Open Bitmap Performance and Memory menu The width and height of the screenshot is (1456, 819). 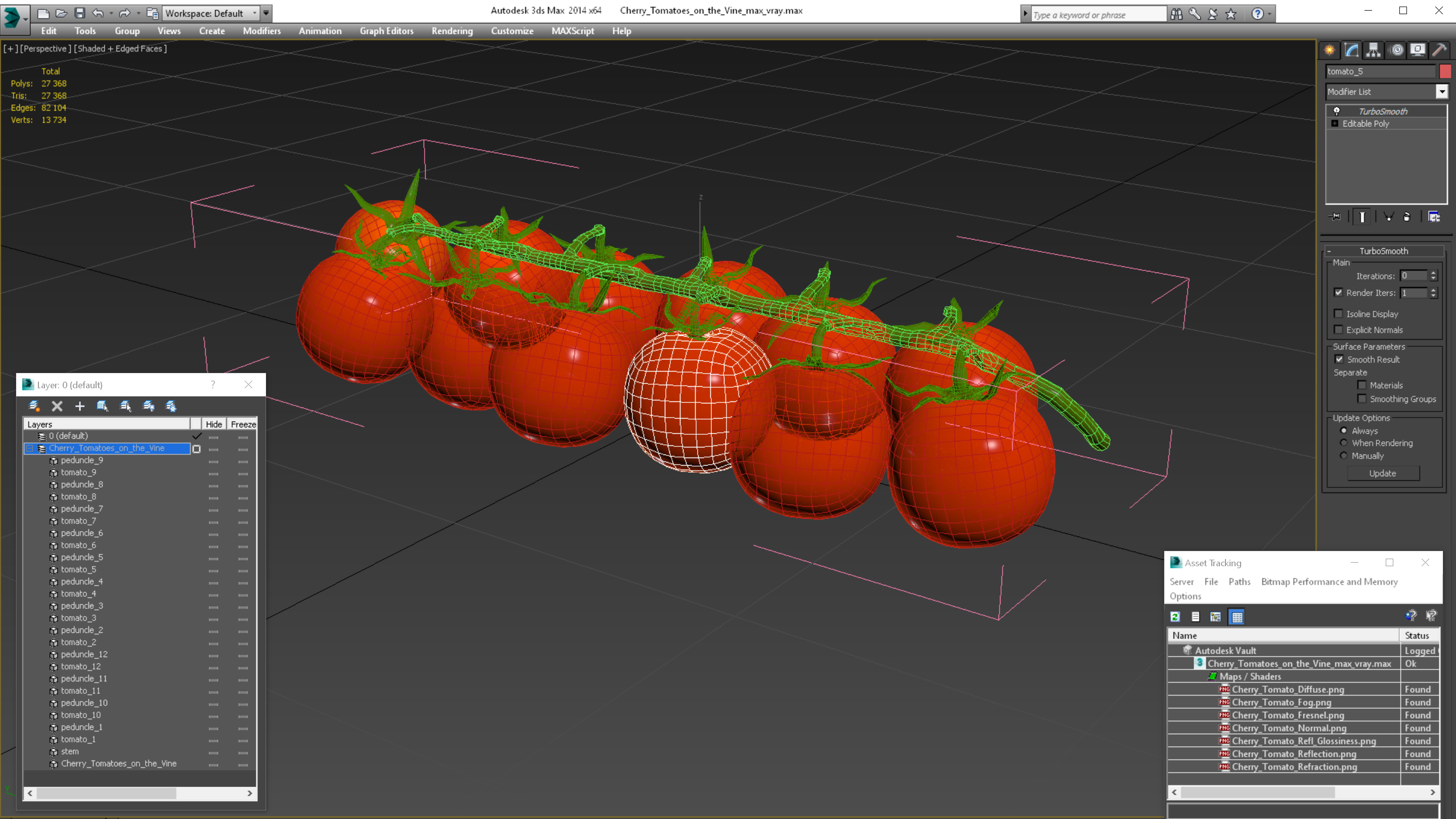click(x=1330, y=581)
